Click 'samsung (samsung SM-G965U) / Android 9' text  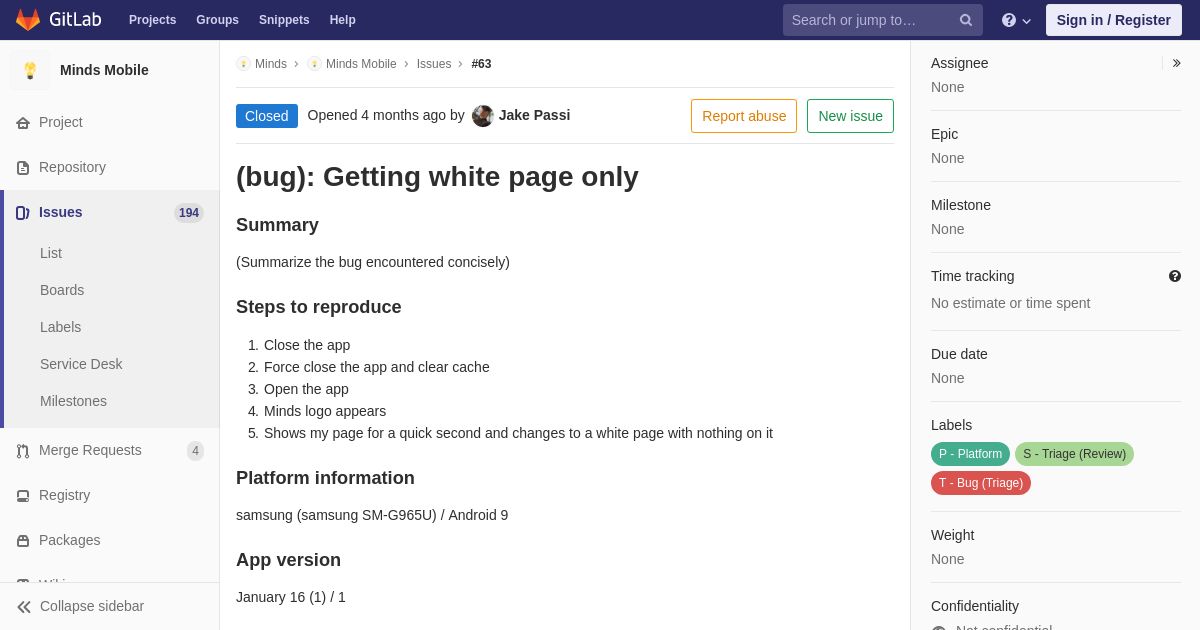(372, 515)
